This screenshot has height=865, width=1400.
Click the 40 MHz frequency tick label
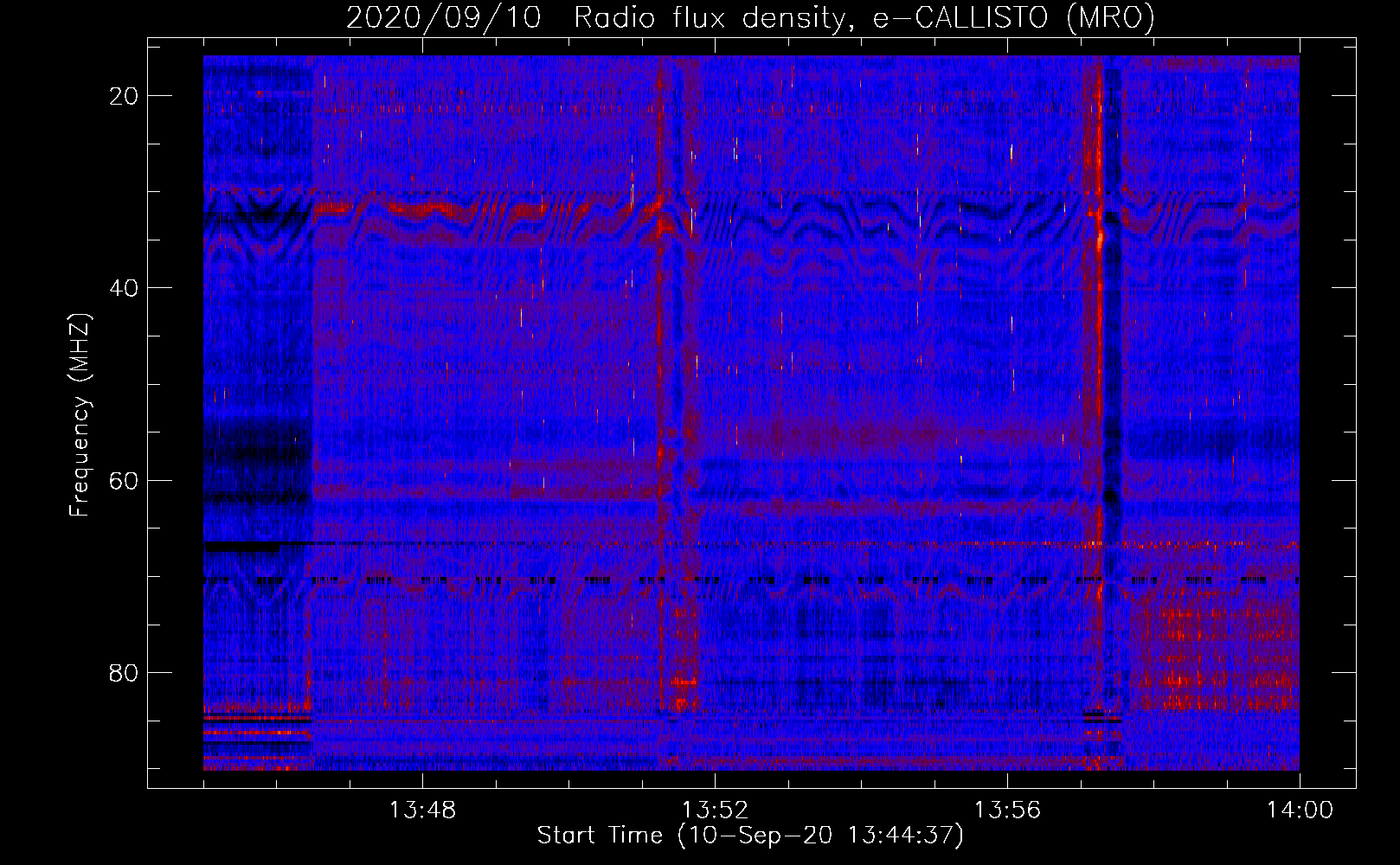tap(125, 288)
